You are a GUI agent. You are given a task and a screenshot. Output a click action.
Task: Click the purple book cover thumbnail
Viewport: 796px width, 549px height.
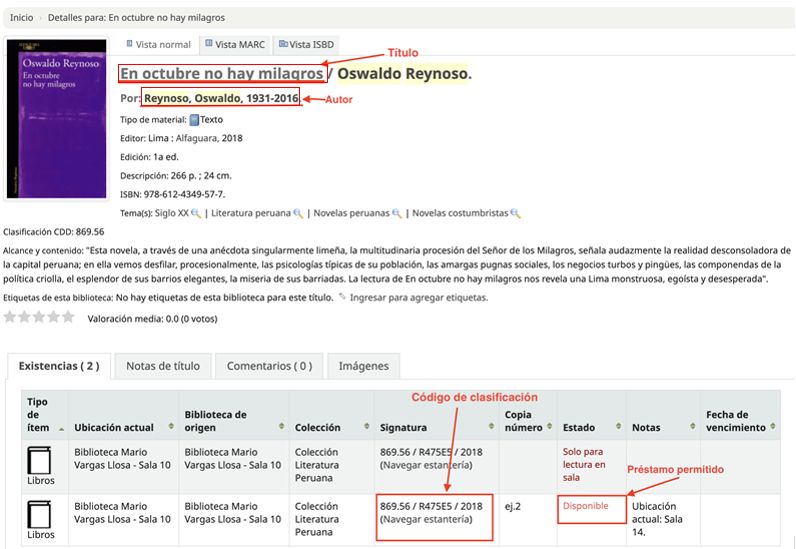56,118
